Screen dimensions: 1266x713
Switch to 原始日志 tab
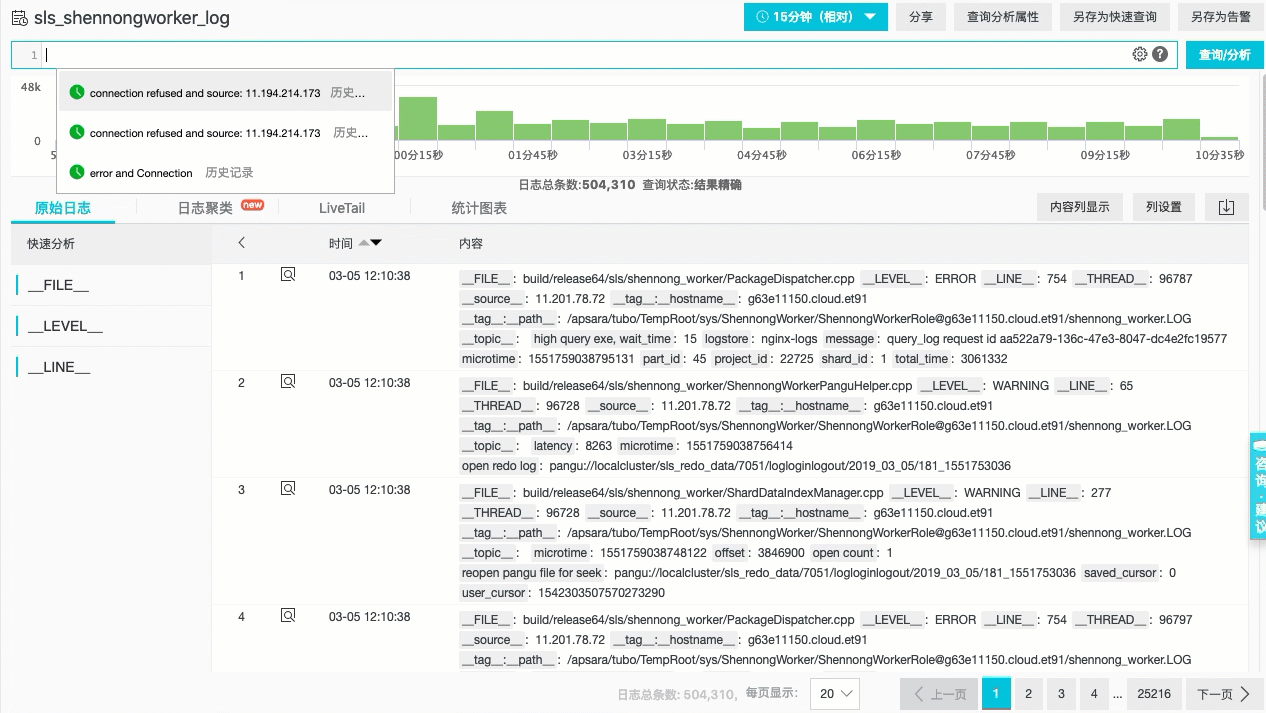62,208
